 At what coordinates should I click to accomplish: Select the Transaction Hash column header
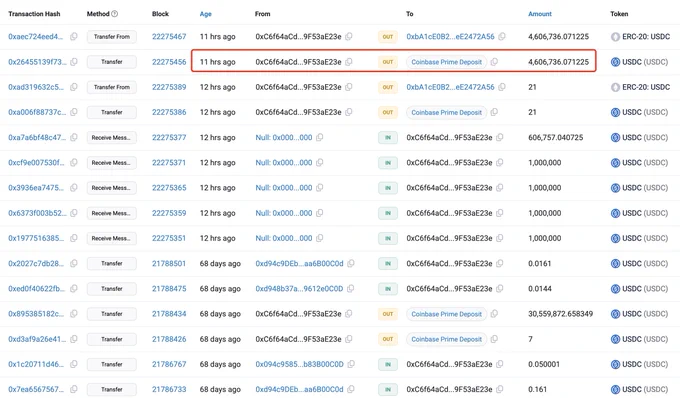34,14
